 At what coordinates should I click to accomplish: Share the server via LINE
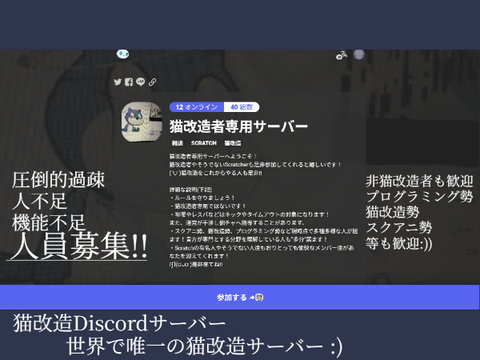pyautogui.click(x=140, y=82)
